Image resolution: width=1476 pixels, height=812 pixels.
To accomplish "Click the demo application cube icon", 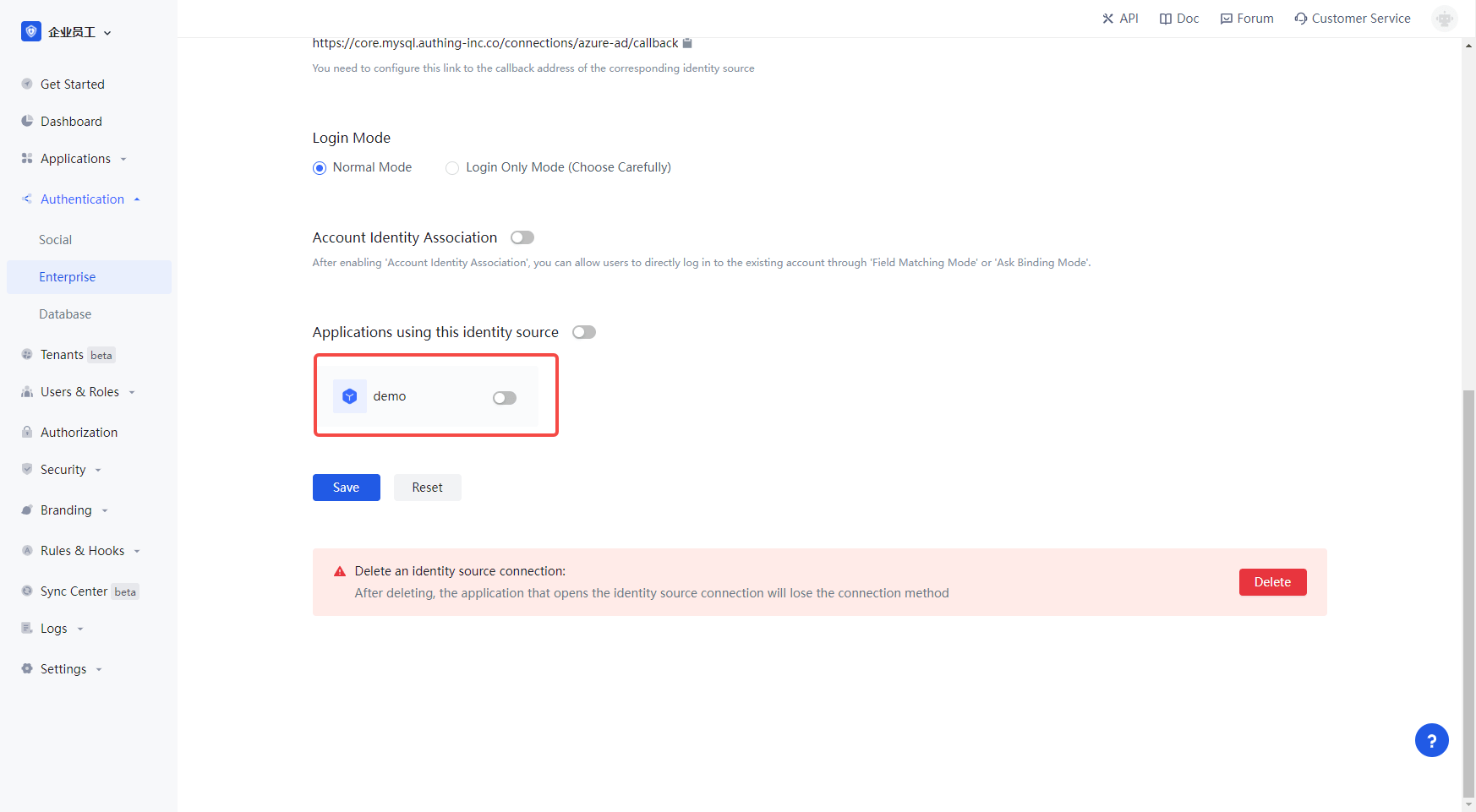I will (x=349, y=396).
